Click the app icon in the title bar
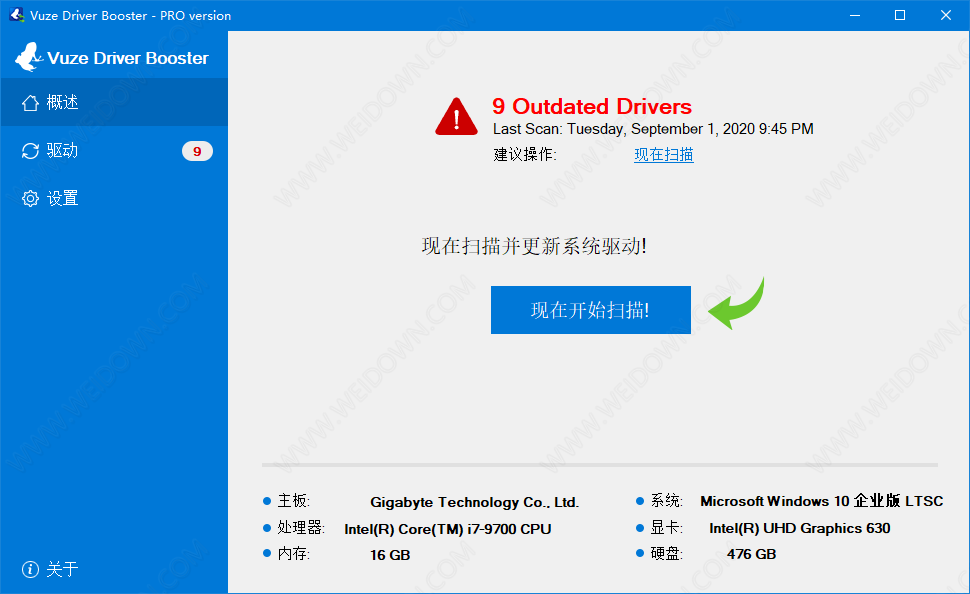 point(16,15)
